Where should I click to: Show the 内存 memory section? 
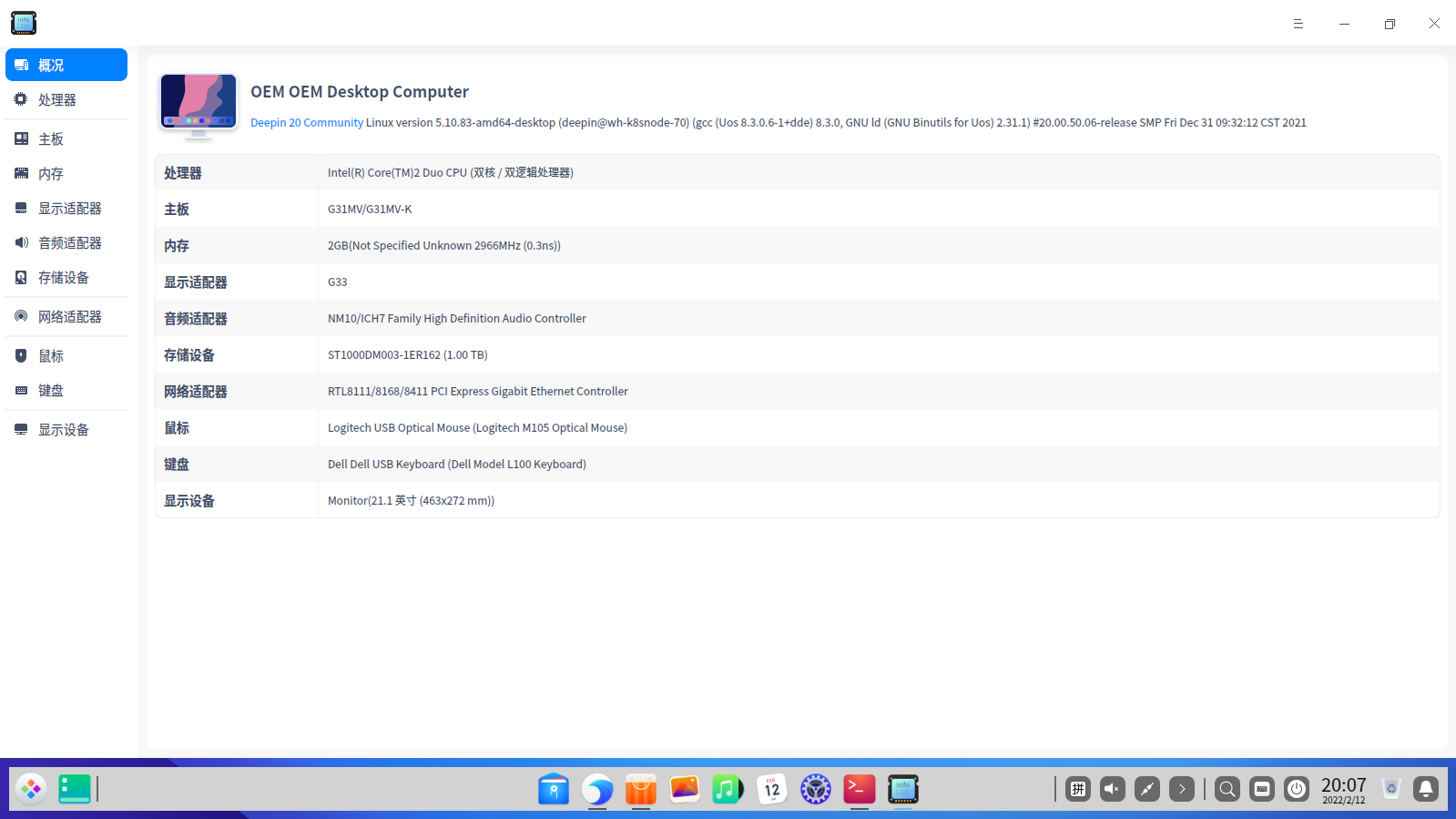click(x=66, y=173)
